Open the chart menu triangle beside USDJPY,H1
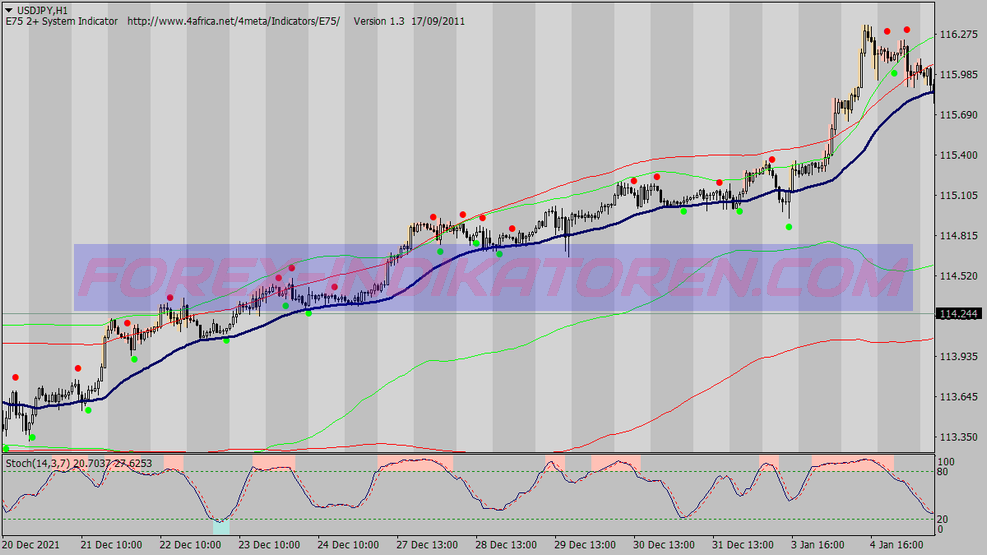 9,11
